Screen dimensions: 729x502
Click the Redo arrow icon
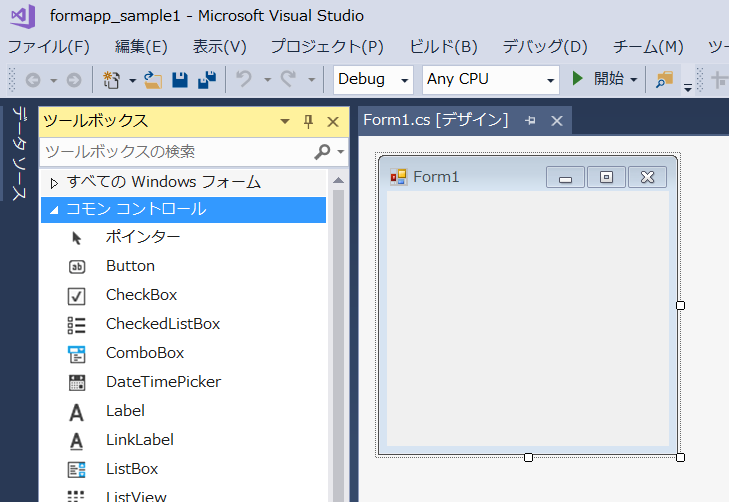pyautogui.click(x=288, y=79)
